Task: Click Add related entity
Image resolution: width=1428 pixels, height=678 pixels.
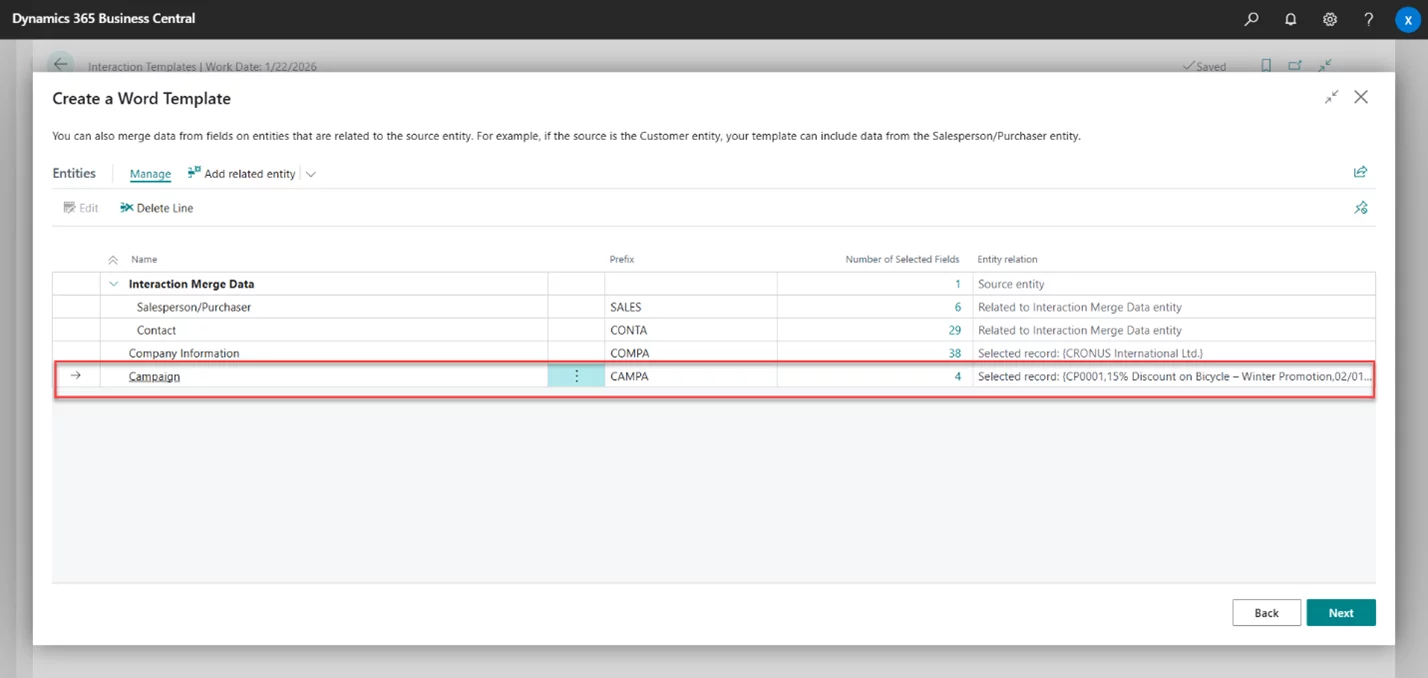Action: (242, 174)
